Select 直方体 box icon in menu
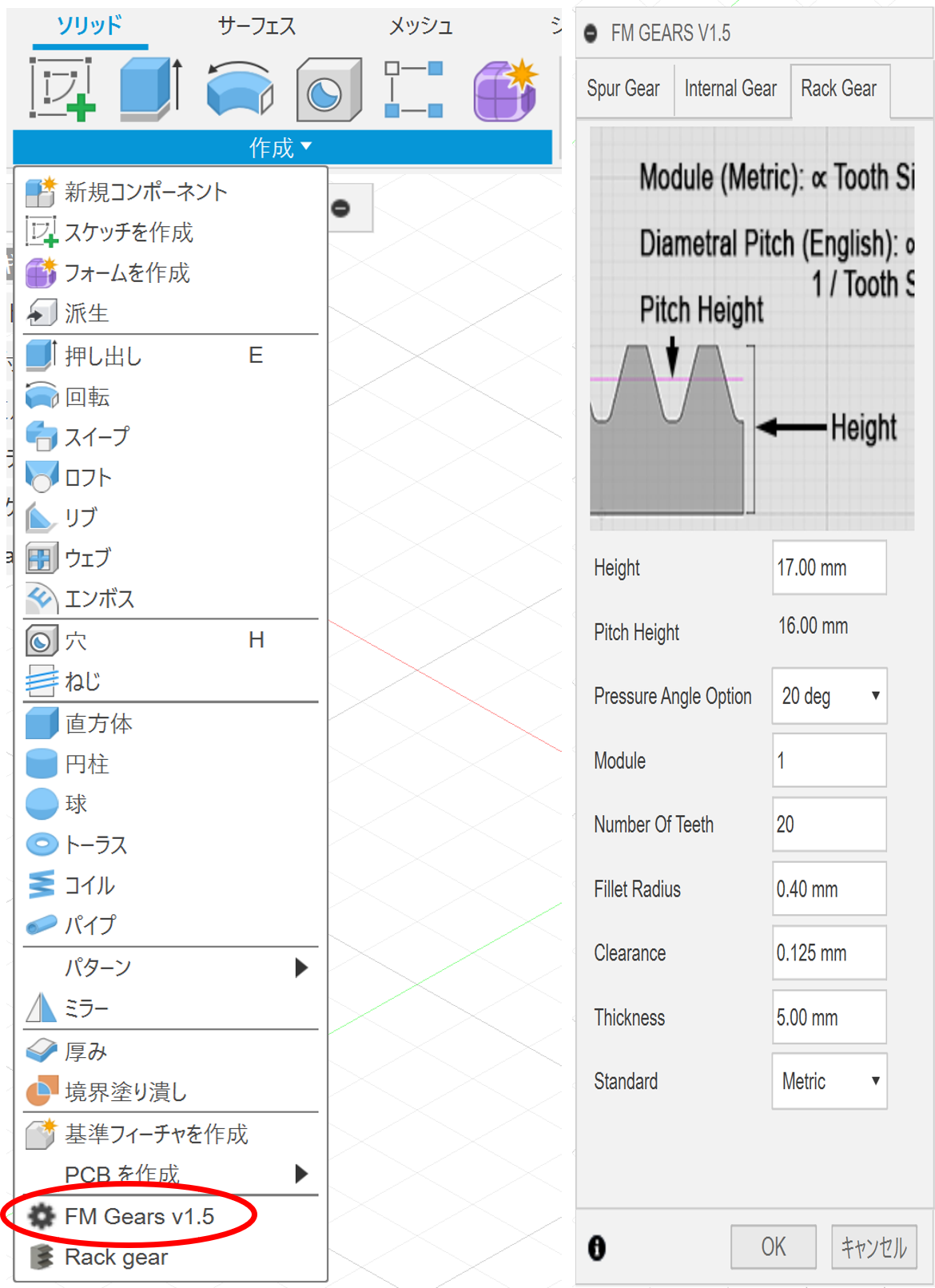Image resolution: width=935 pixels, height=1288 pixels. [x=42, y=724]
